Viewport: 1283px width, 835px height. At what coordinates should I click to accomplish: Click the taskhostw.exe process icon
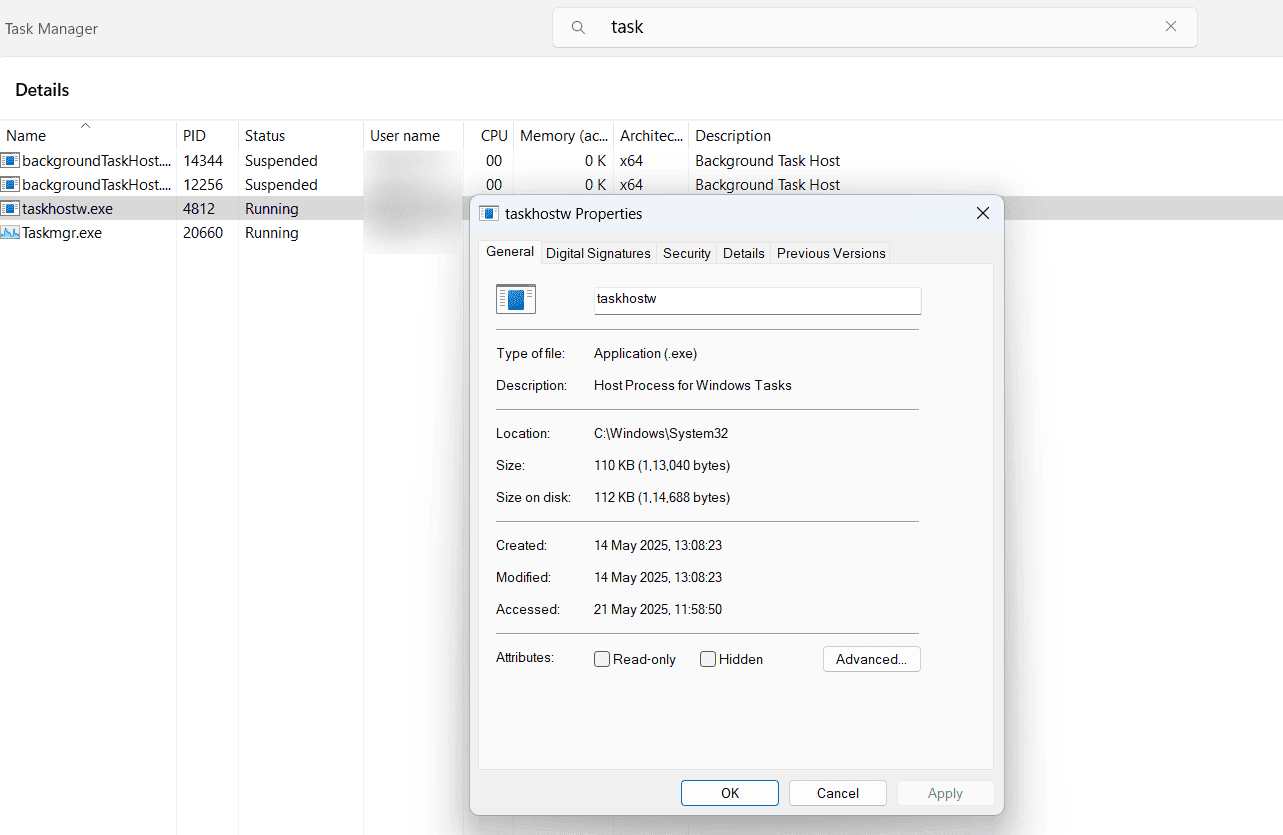click(10, 209)
